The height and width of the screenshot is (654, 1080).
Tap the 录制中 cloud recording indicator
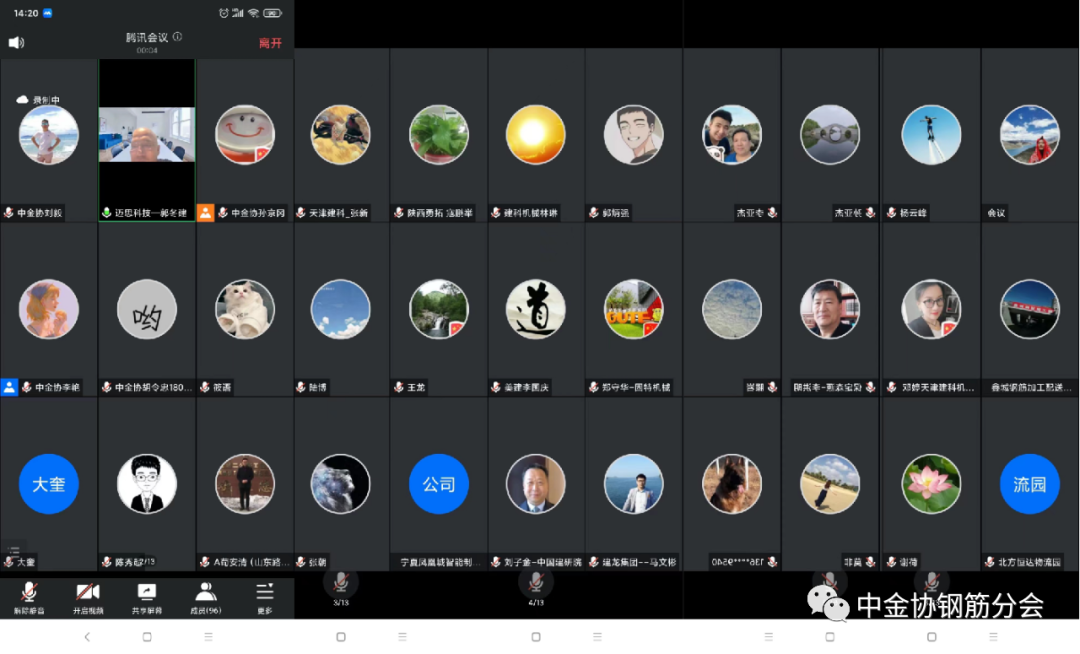click(x=38, y=100)
